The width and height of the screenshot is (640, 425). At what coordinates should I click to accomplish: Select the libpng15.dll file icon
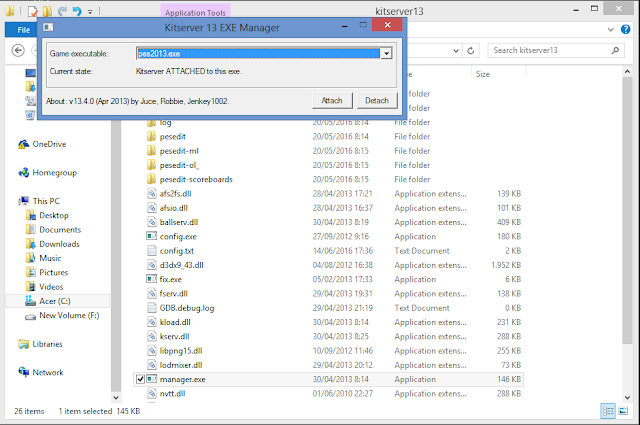[152, 351]
